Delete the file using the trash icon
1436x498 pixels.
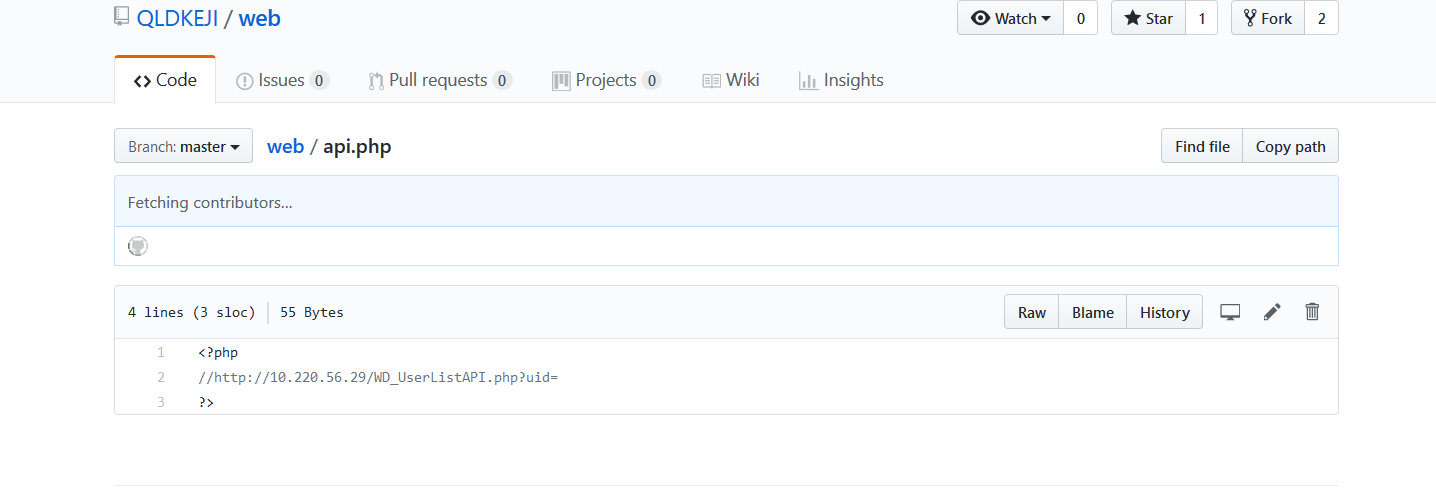click(x=1313, y=312)
